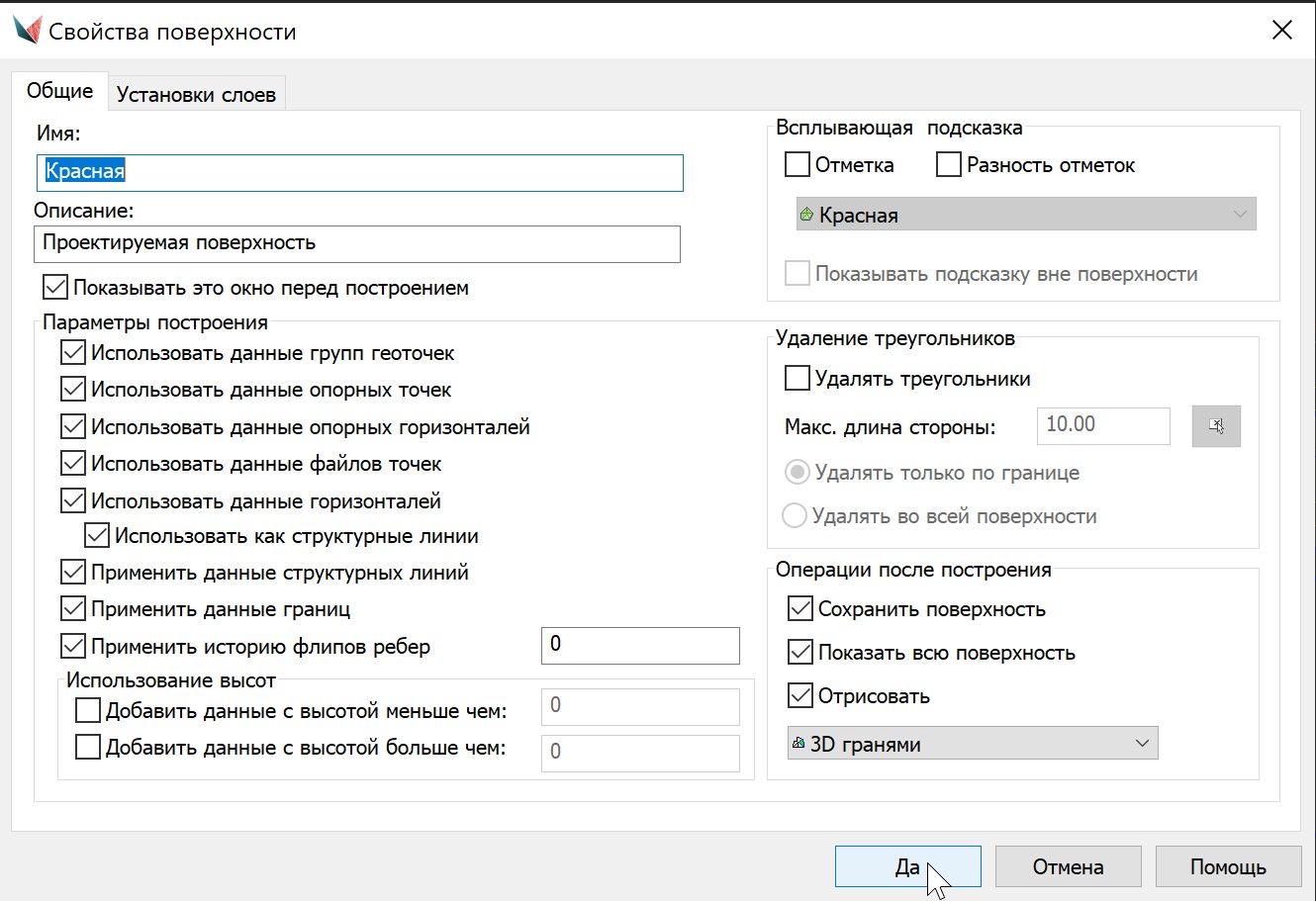Switch to the Установки слоев tab
The width and height of the screenshot is (1316, 901).
[196, 95]
